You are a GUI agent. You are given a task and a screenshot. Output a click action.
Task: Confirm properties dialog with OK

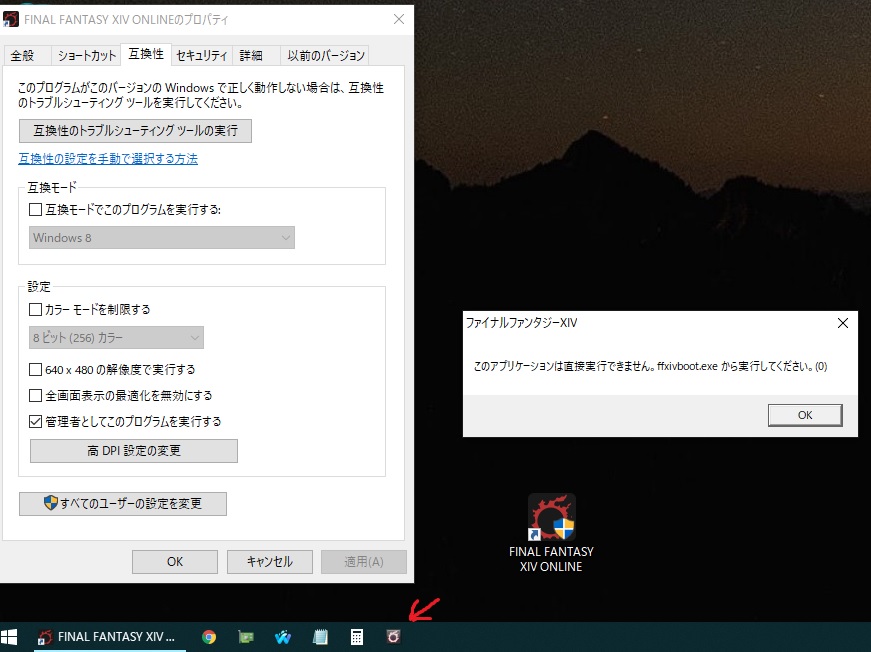(x=175, y=562)
